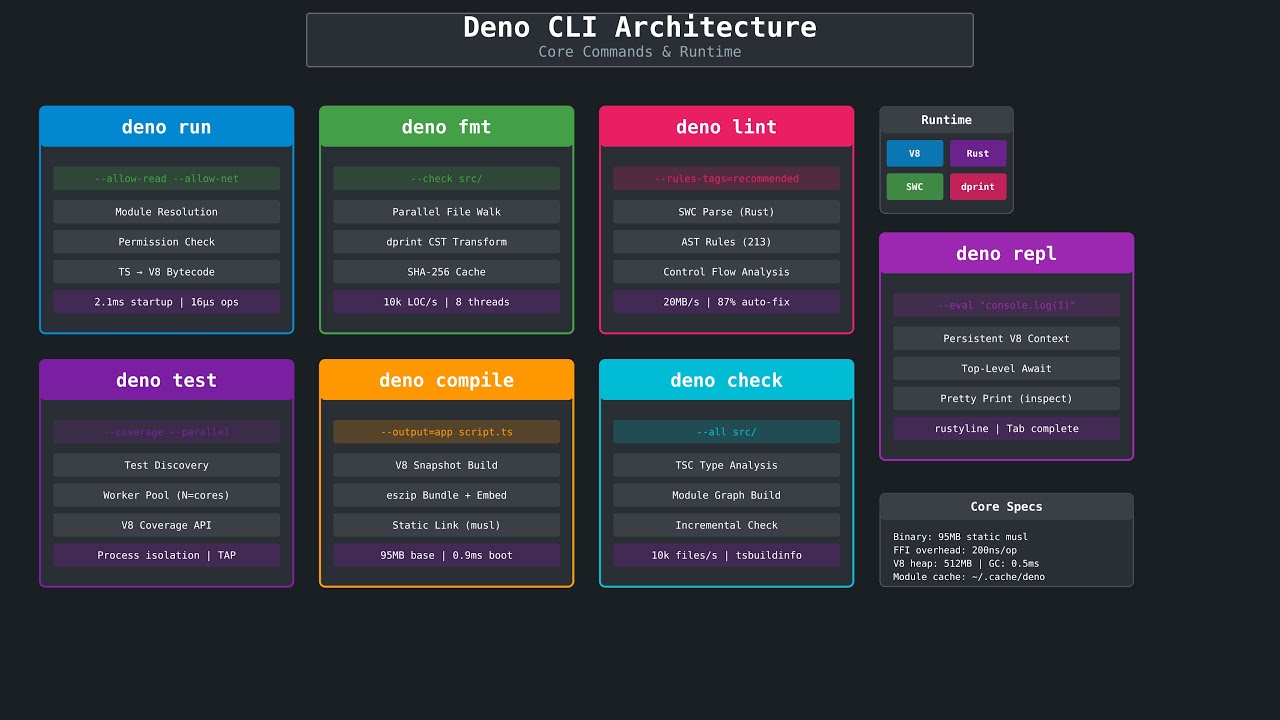Viewport: 1280px width, 720px height.
Task: Click '--allow-read --allow-net' flag text
Action: point(167,179)
